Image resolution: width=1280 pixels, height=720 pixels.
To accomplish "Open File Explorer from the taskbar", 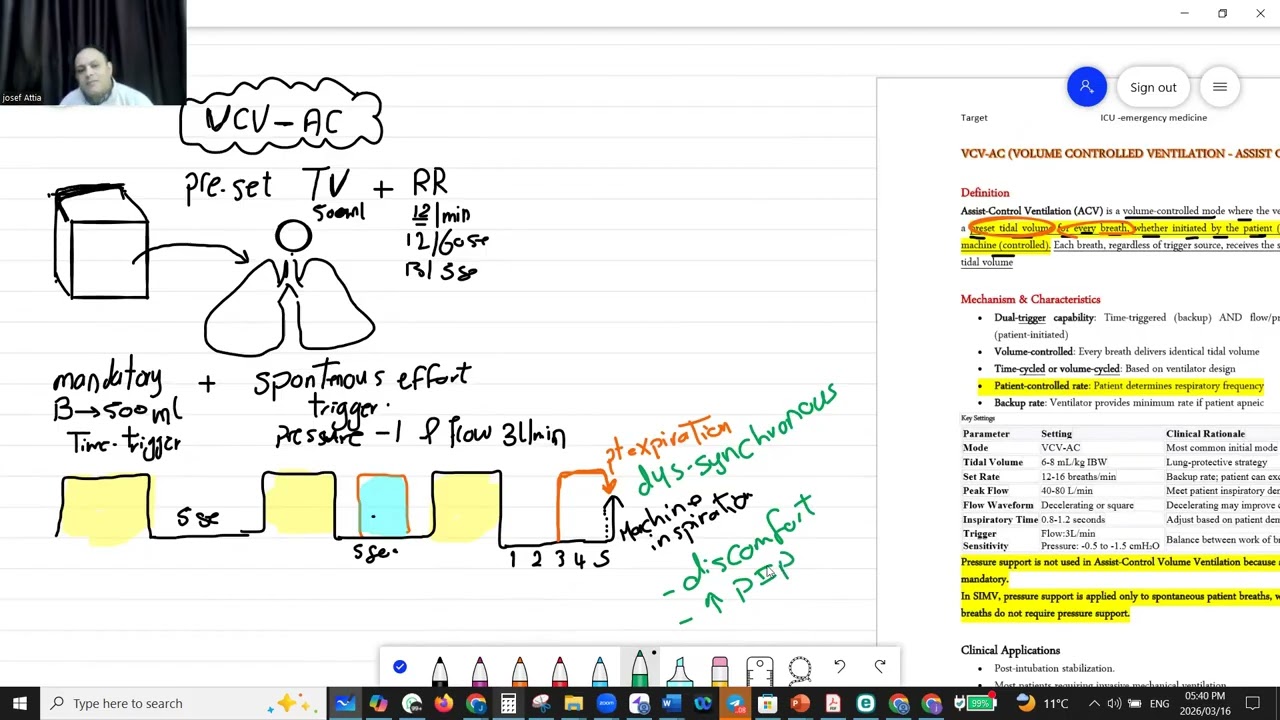I will click(573, 703).
